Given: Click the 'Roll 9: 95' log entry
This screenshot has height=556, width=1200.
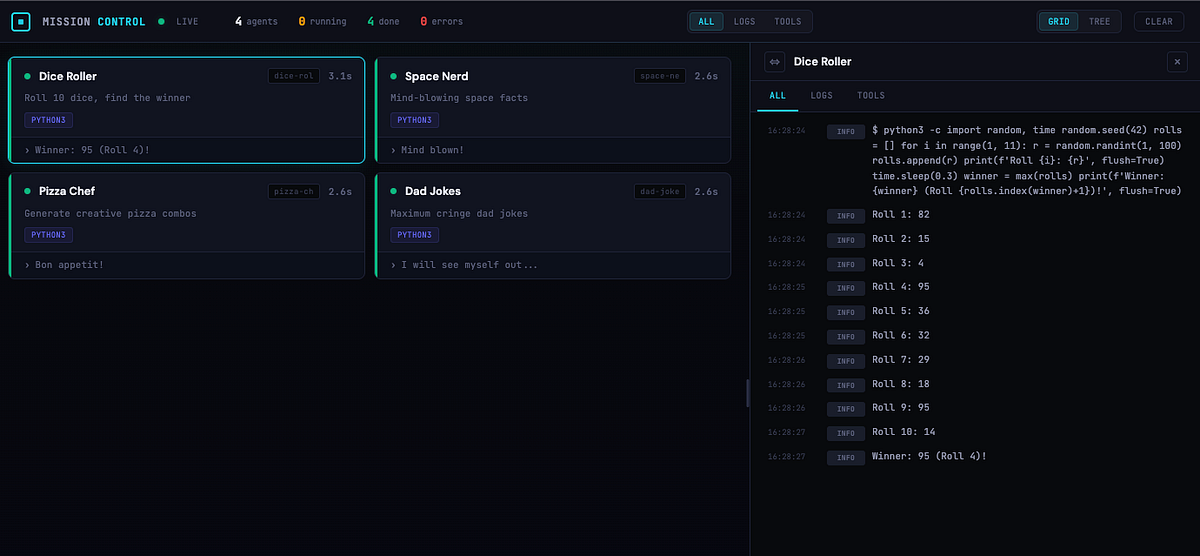Looking at the screenshot, I should tap(973, 408).
